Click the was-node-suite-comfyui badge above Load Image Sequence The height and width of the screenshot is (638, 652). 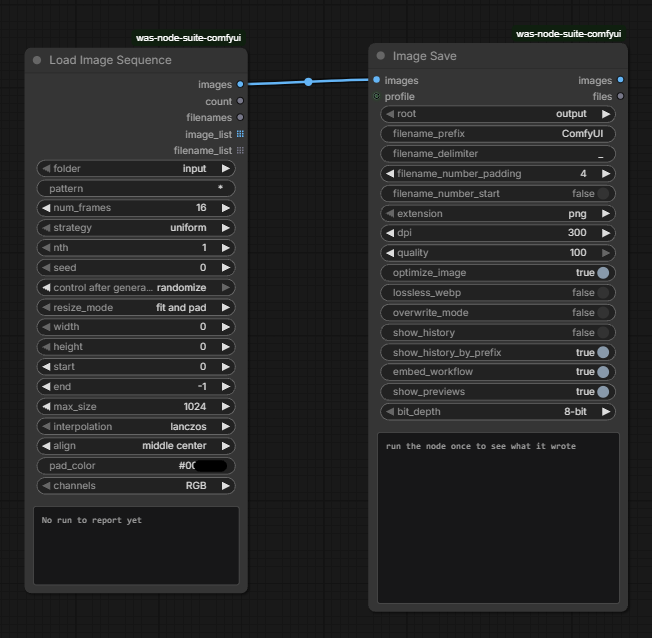(188, 38)
